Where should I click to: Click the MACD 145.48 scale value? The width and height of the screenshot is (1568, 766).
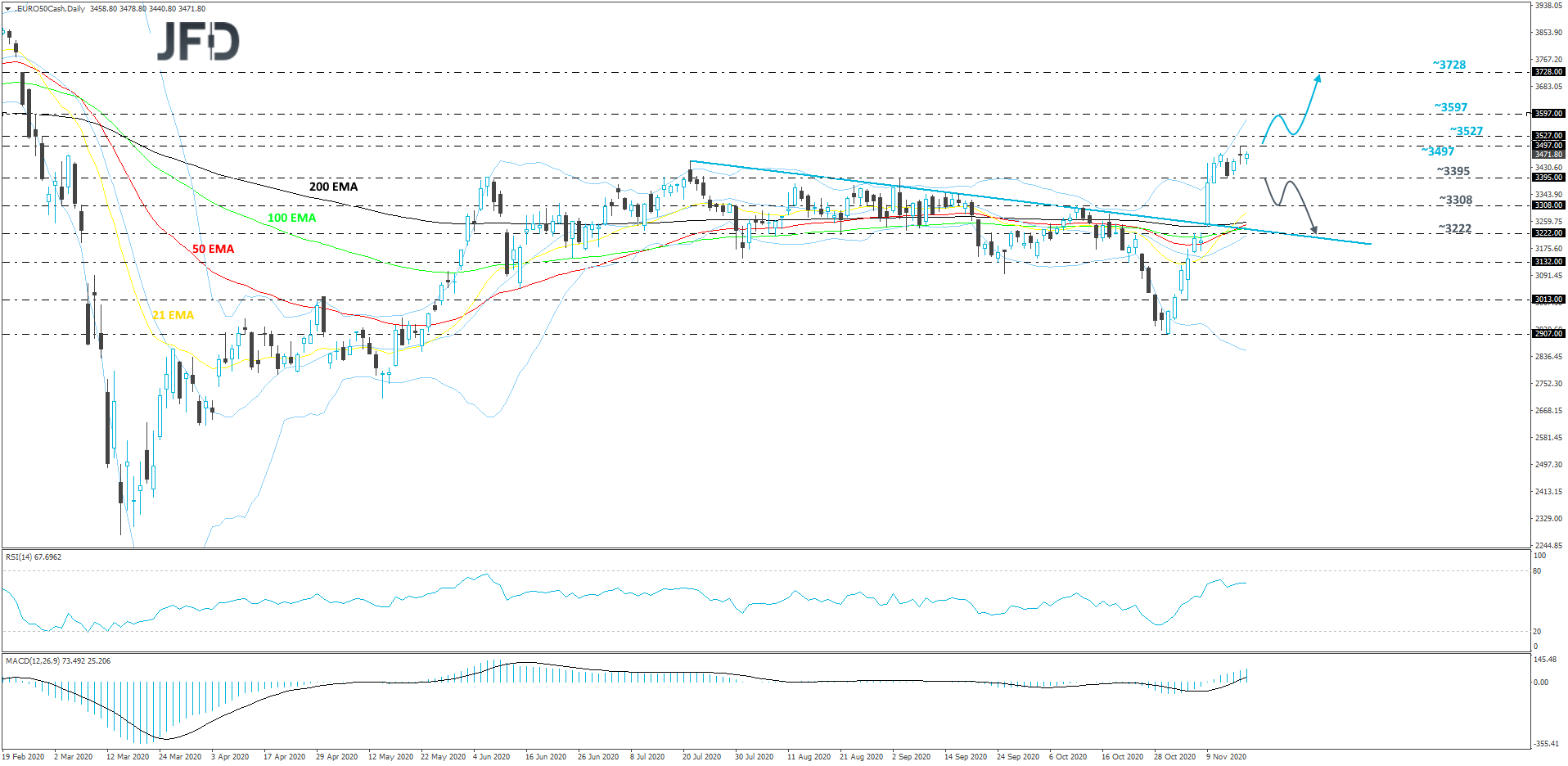pos(1546,660)
